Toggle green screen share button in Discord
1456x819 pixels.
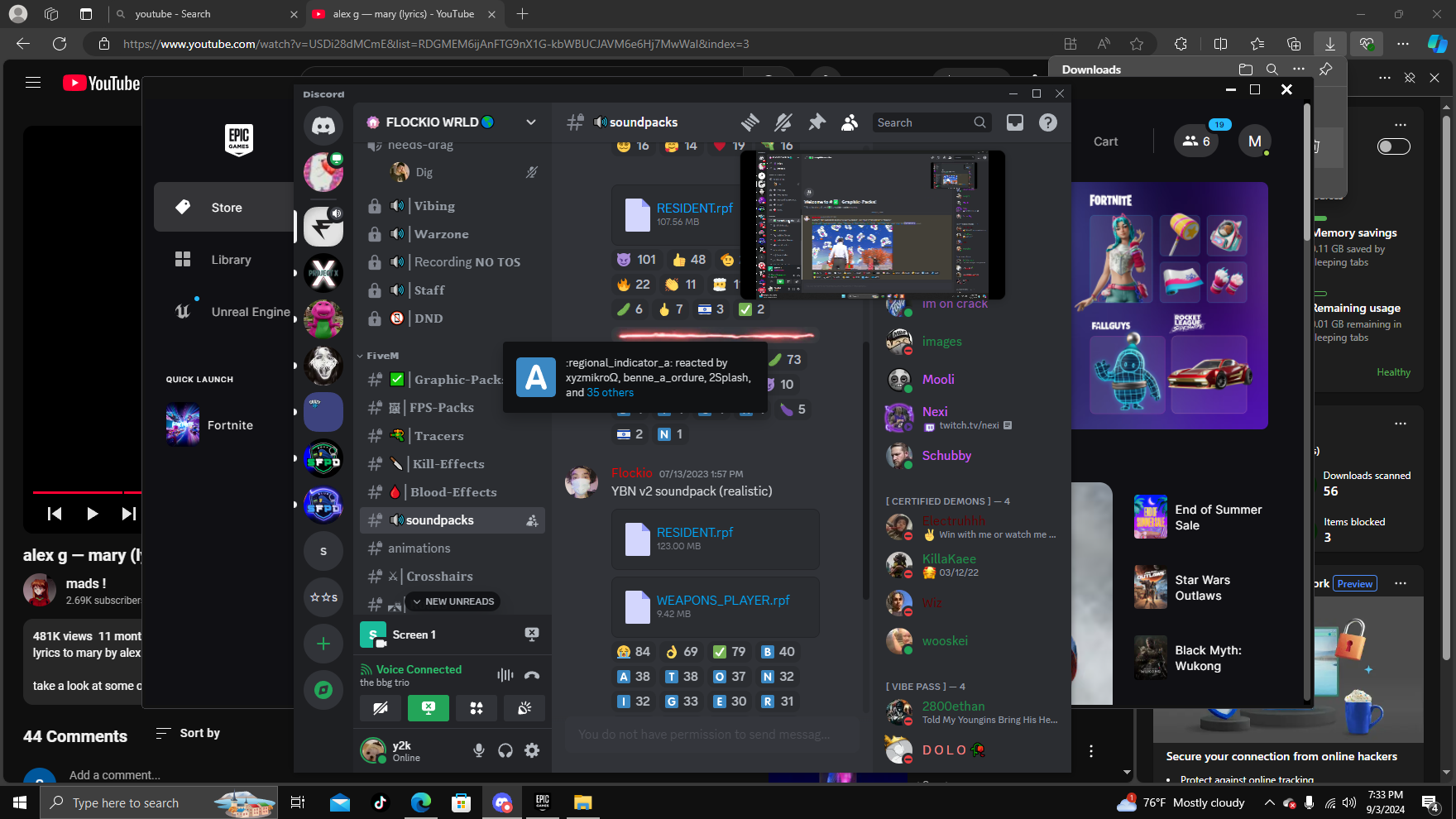coord(429,708)
